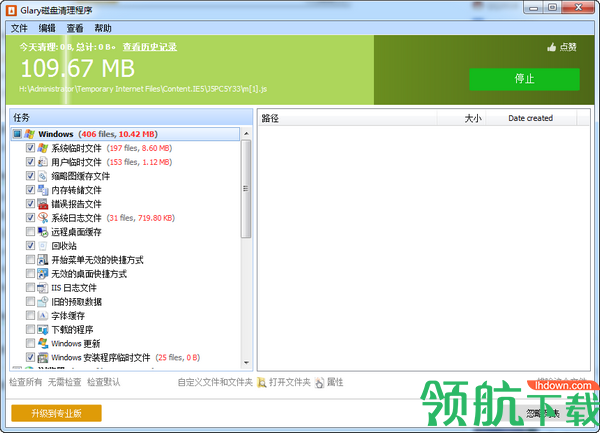Click the 升级到专业版 button
The height and width of the screenshot is (433, 600).
coord(56,413)
